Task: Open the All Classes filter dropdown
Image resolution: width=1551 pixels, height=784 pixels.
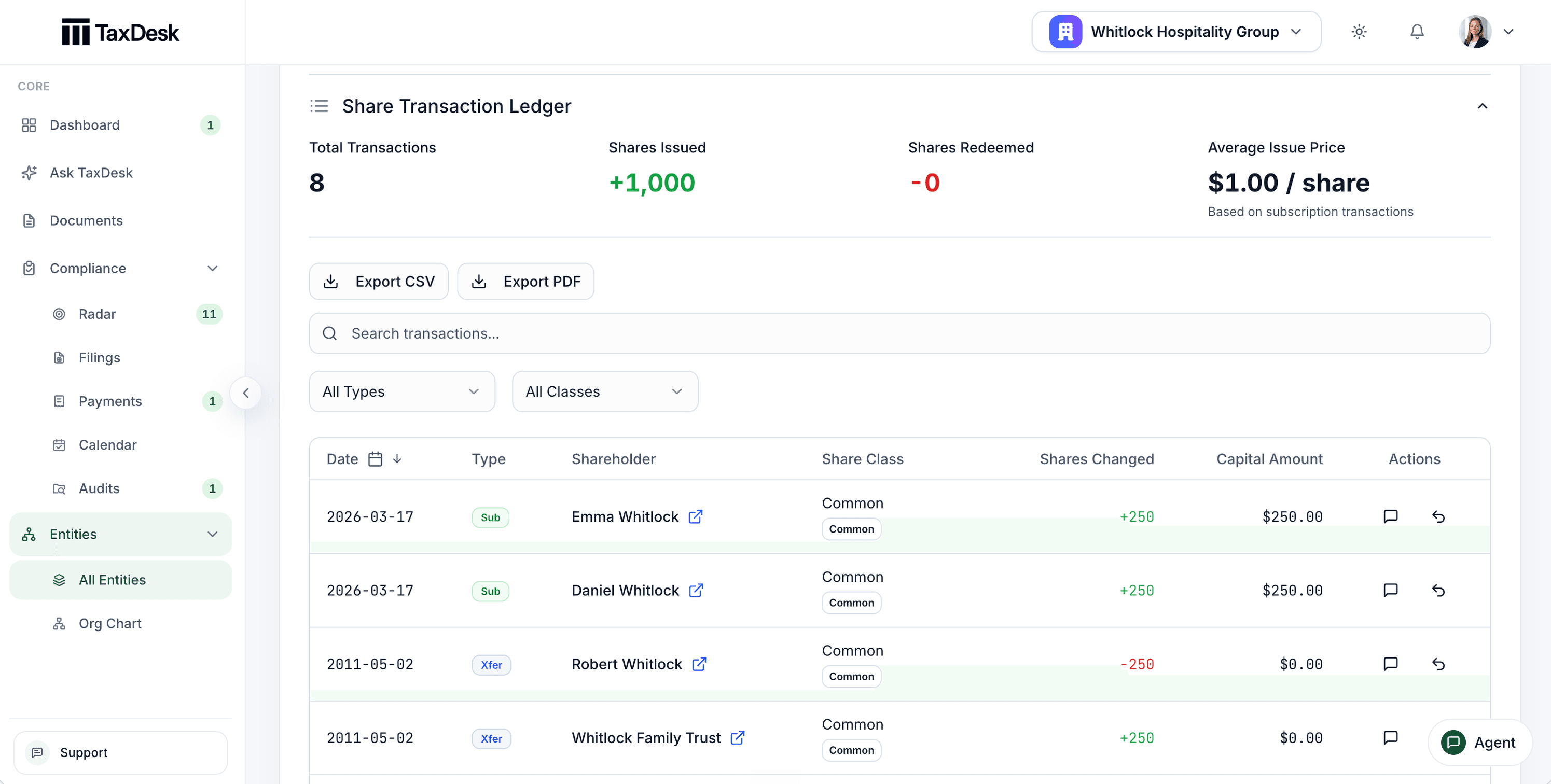Action: pos(604,391)
